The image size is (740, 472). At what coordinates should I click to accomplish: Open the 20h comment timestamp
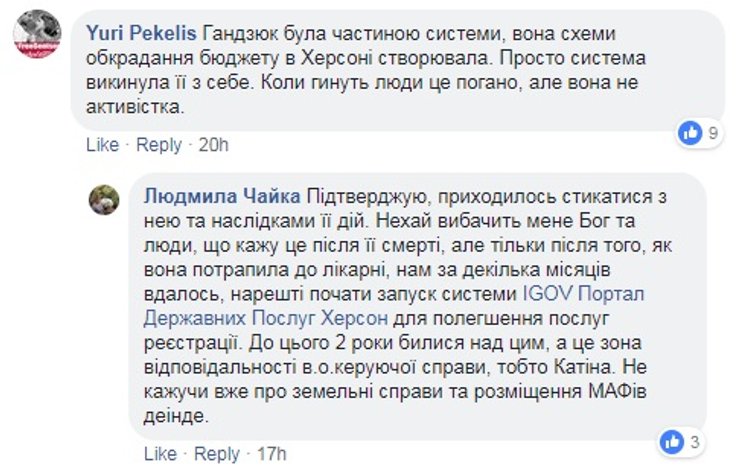[x=213, y=145]
